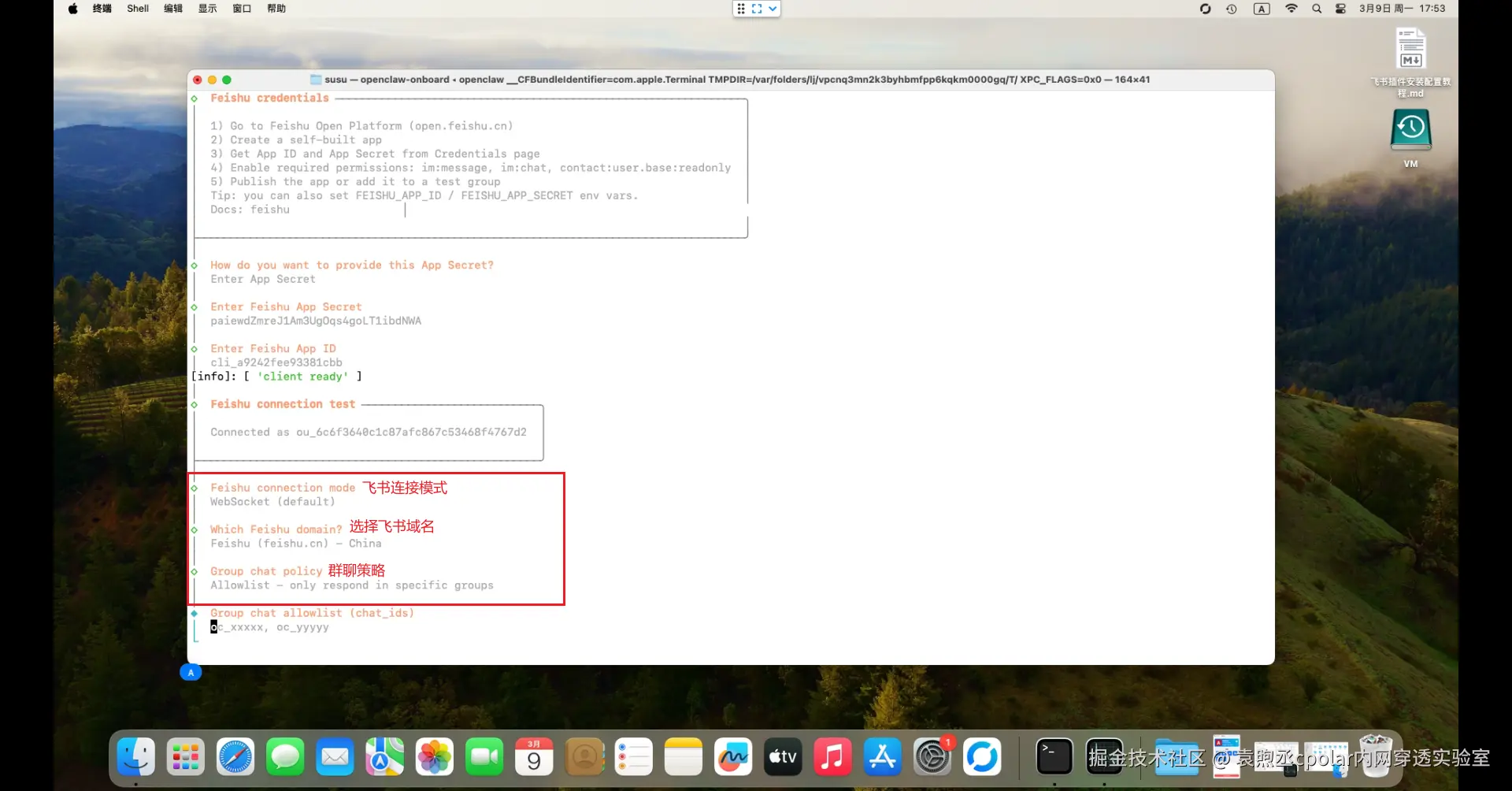Viewport: 1512px width, 791px height.
Task: Click the Terminal window title text
Action: [736, 80]
